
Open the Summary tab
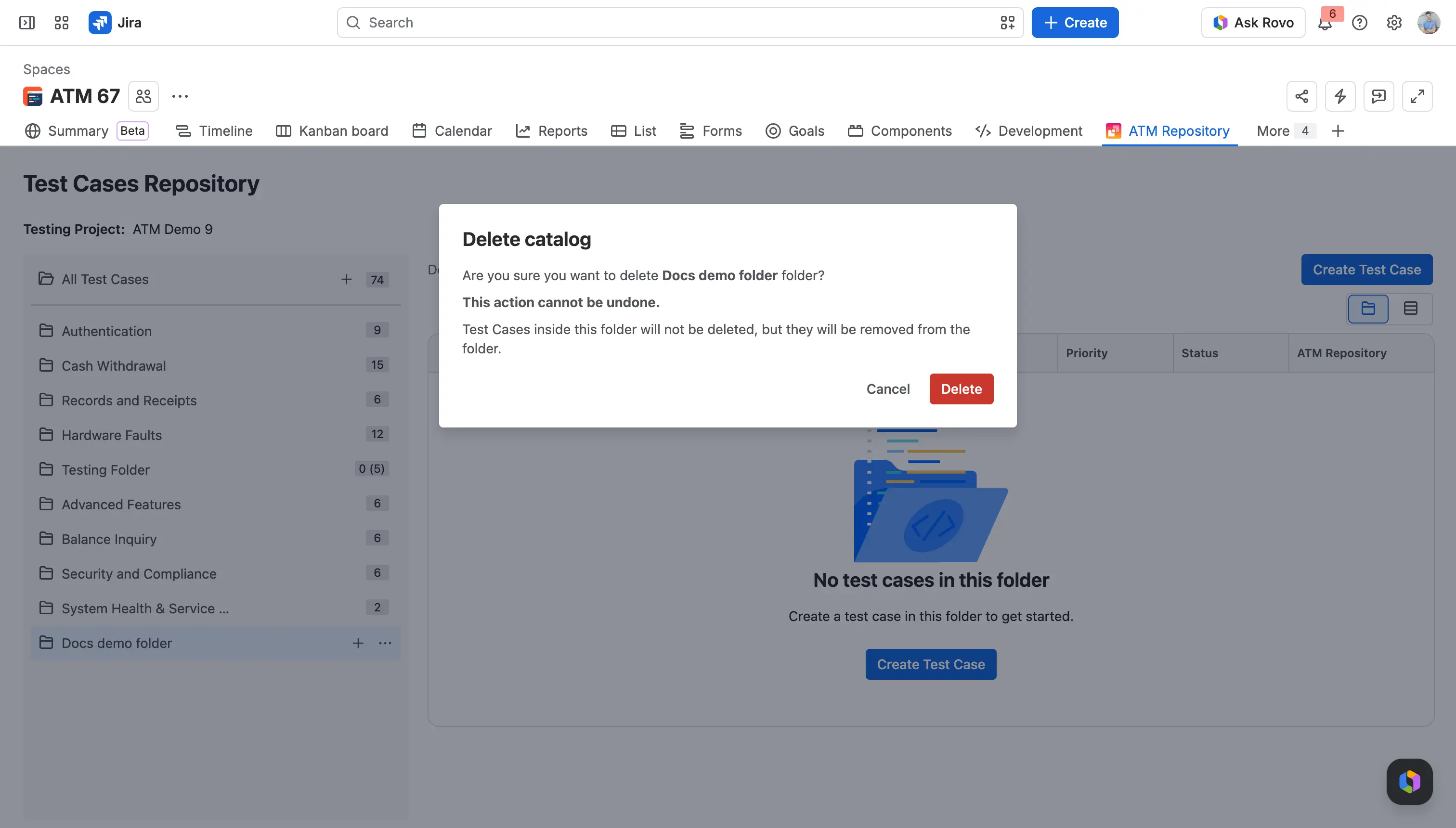point(87,131)
